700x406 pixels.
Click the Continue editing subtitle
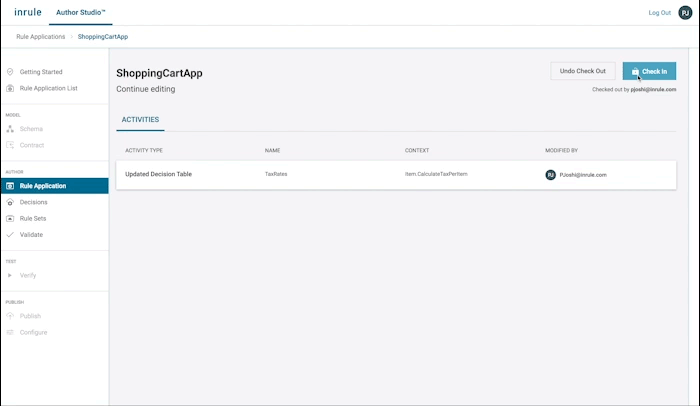146,89
